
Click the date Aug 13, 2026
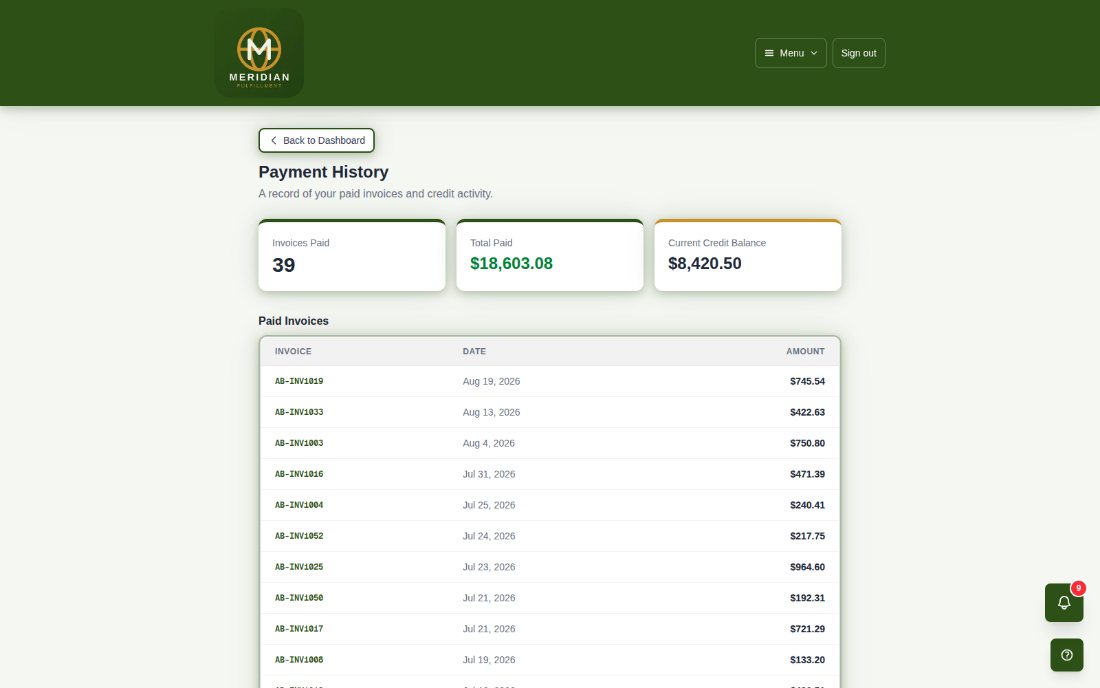[x=491, y=412]
